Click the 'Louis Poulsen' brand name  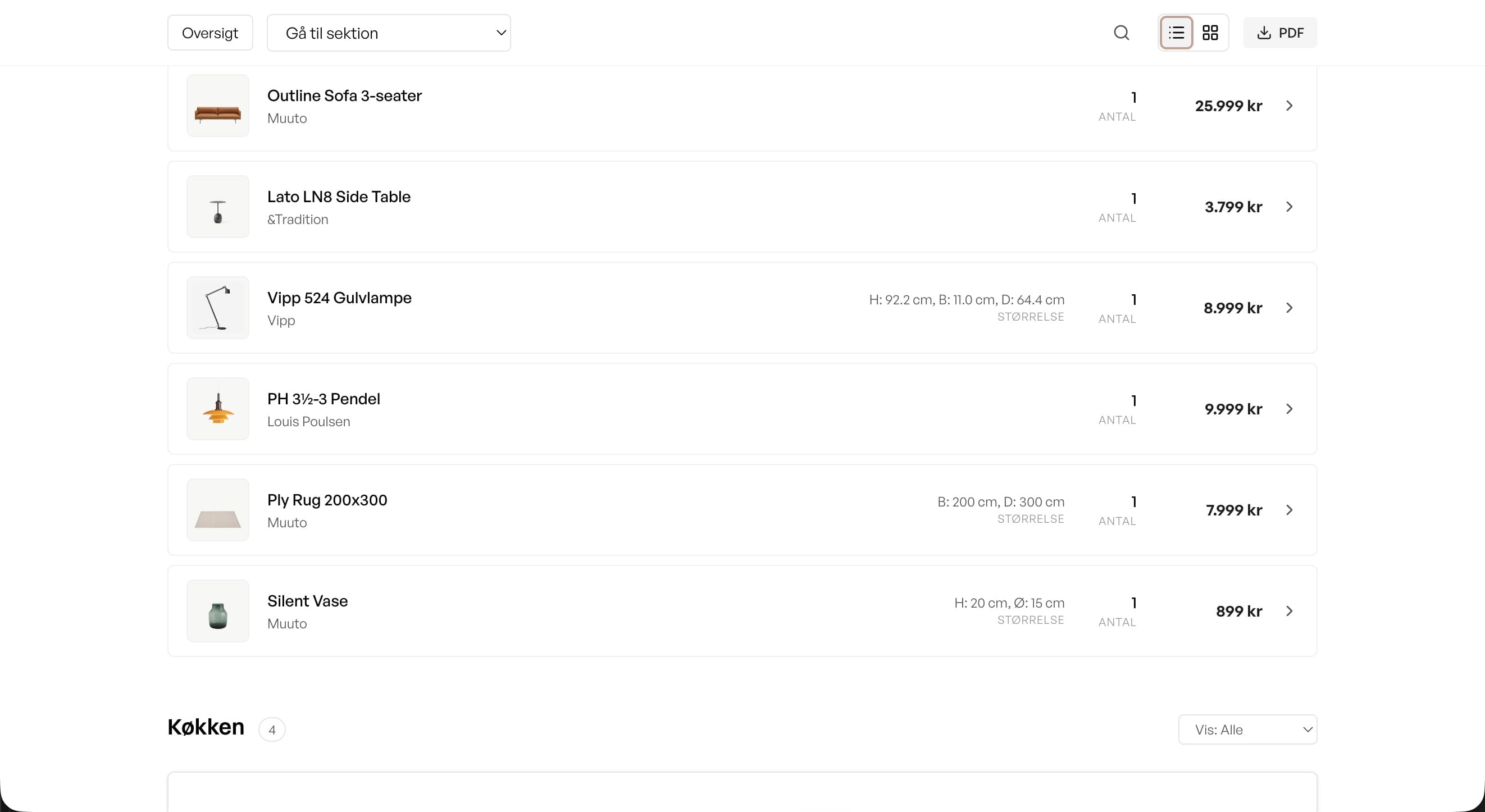(x=309, y=422)
